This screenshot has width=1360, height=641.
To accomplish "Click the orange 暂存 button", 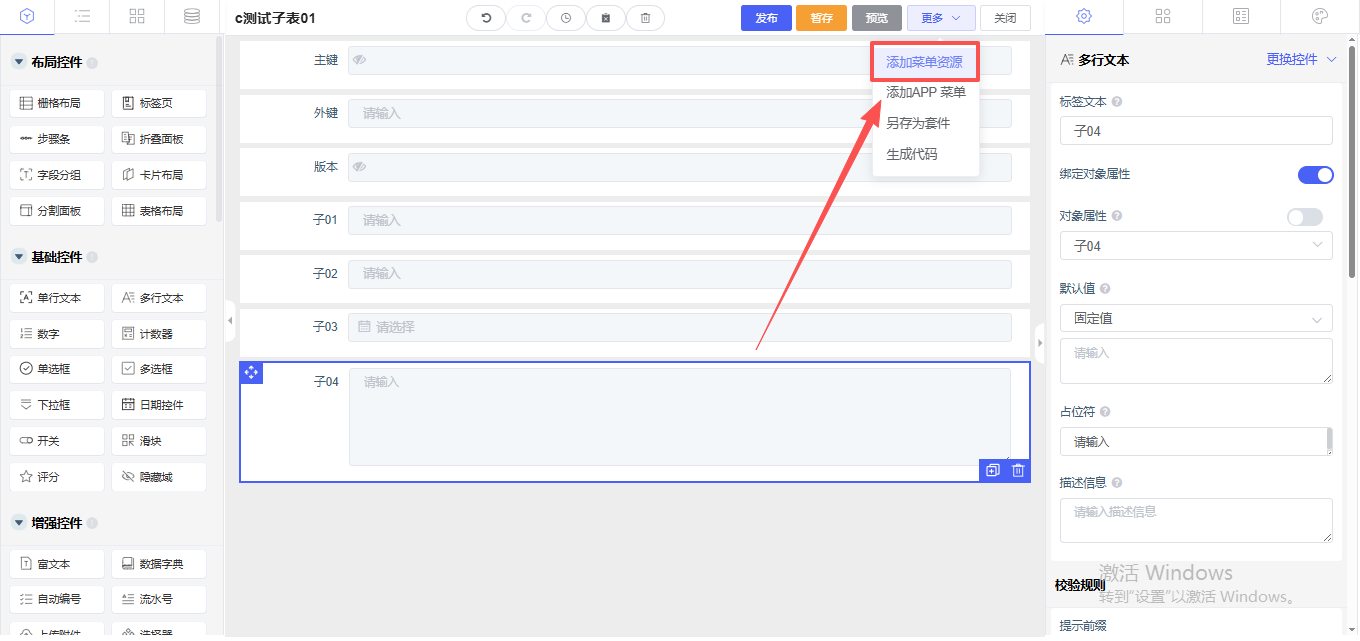I will [821, 18].
